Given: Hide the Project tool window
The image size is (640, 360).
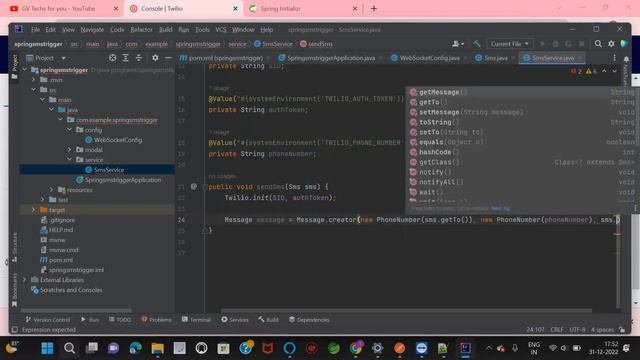Looking at the screenshot, I should 168,58.
